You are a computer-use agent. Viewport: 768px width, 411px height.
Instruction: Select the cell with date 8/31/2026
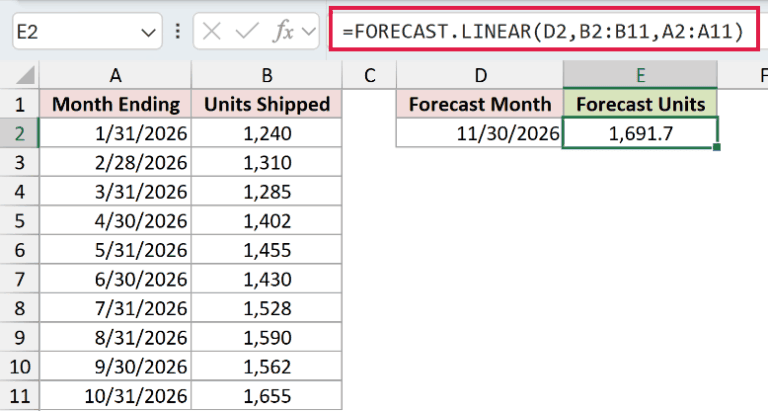[115, 338]
